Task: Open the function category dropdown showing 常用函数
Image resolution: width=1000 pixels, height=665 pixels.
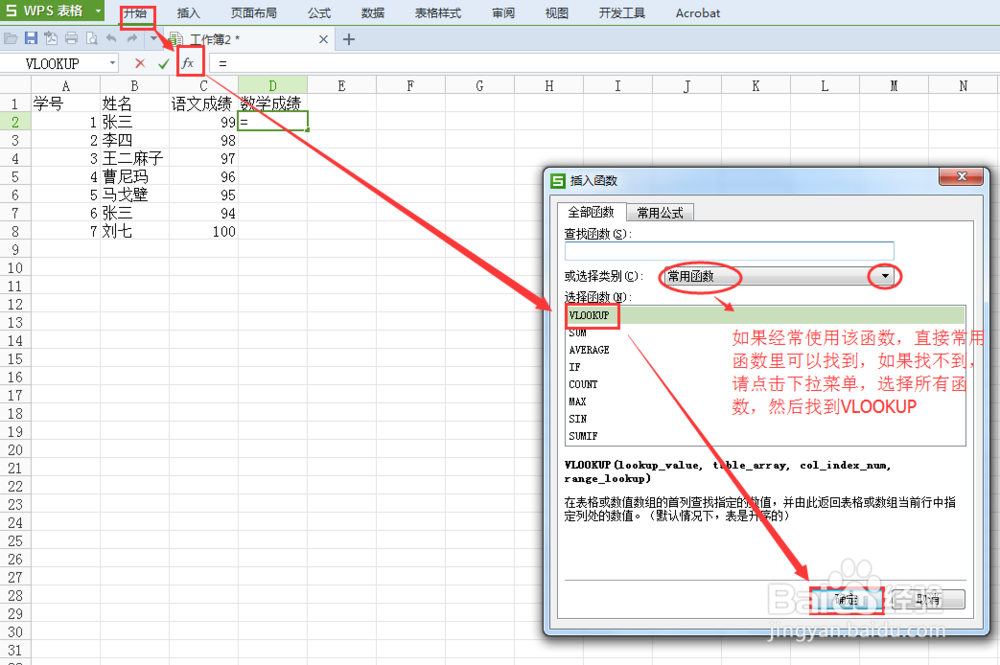Action: coord(884,276)
